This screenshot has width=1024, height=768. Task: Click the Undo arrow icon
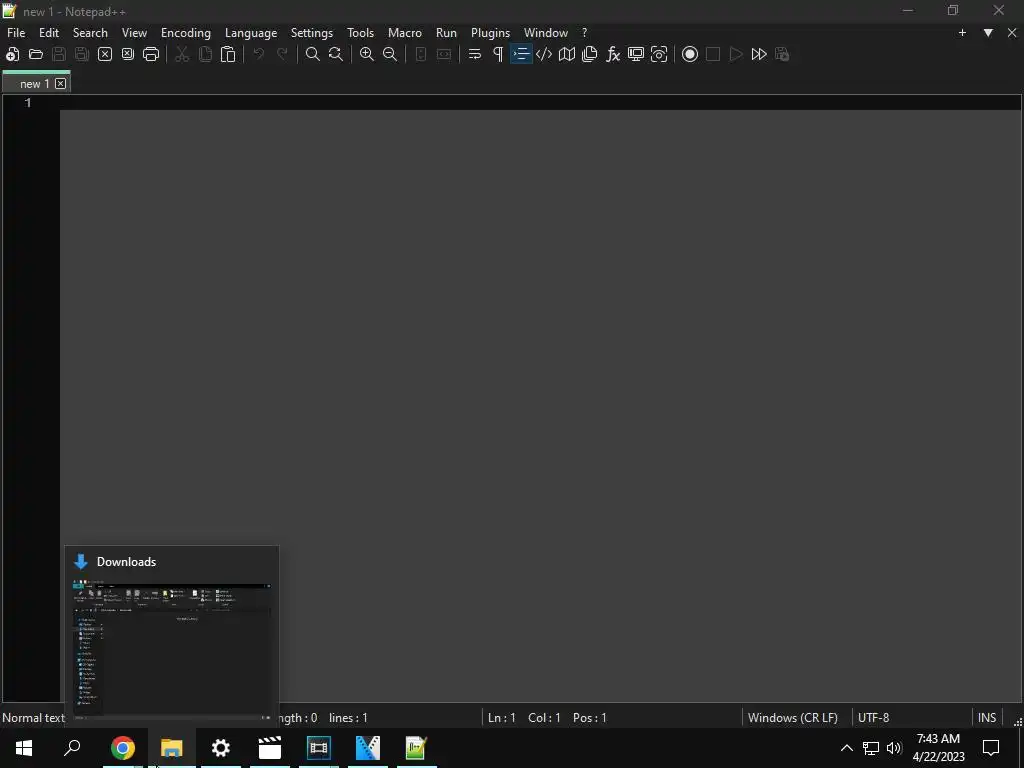tap(259, 54)
